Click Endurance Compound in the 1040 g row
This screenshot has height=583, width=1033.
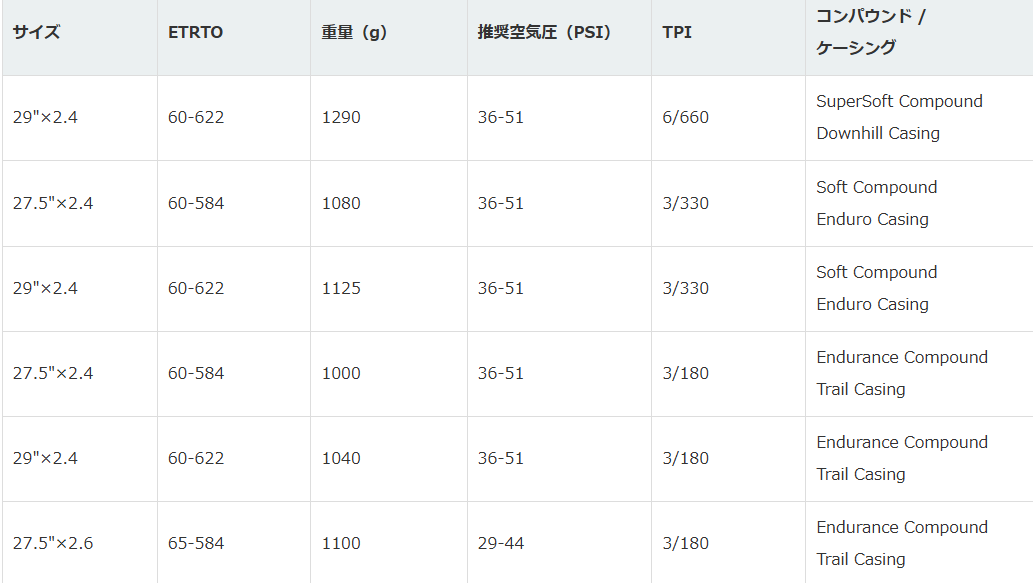pyautogui.click(x=901, y=442)
